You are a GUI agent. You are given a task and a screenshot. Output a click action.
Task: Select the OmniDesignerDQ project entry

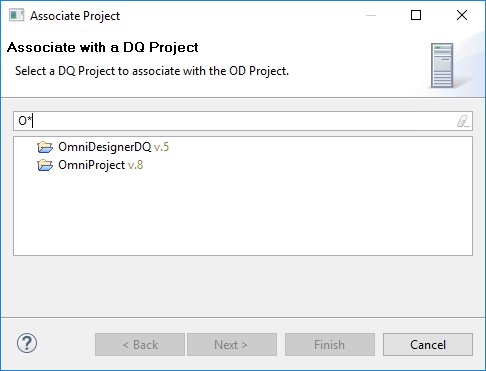click(x=104, y=147)
